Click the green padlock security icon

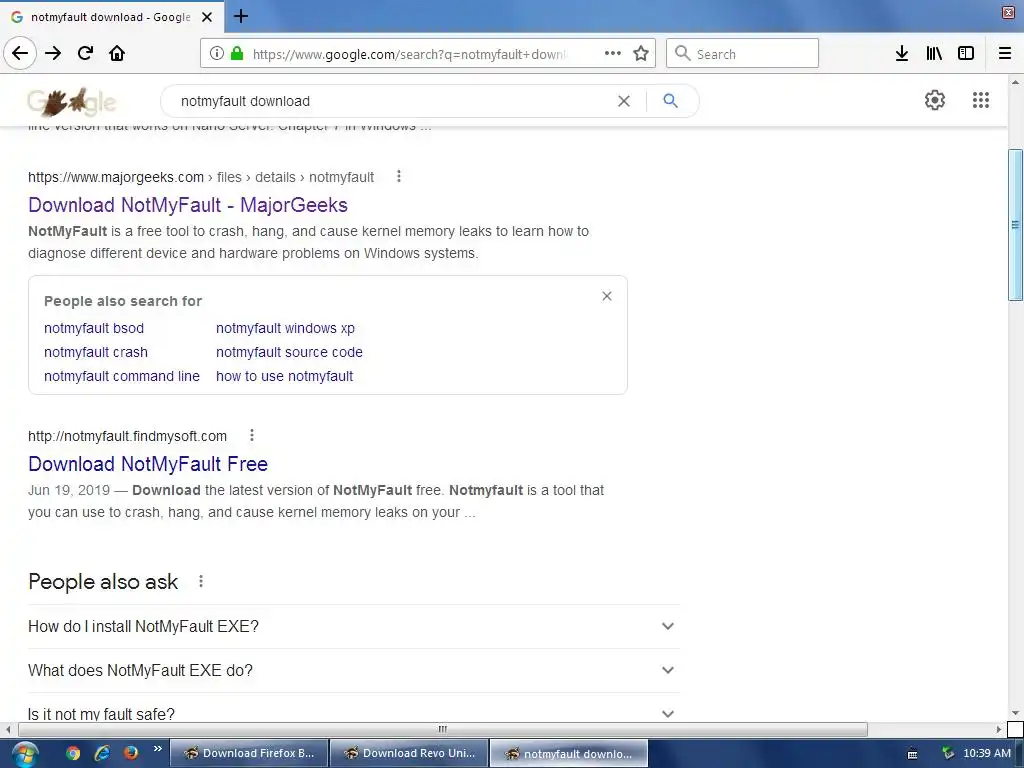pos(237,54)
